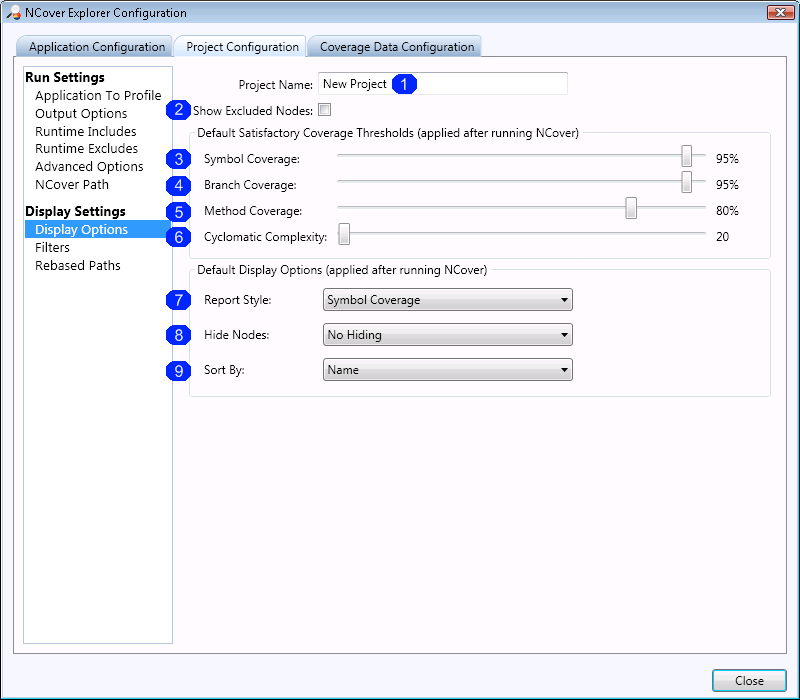Viewport: 800px width, 700px height.
Task: Click the Branch Coverage 95% value
Action: point(727,185)
